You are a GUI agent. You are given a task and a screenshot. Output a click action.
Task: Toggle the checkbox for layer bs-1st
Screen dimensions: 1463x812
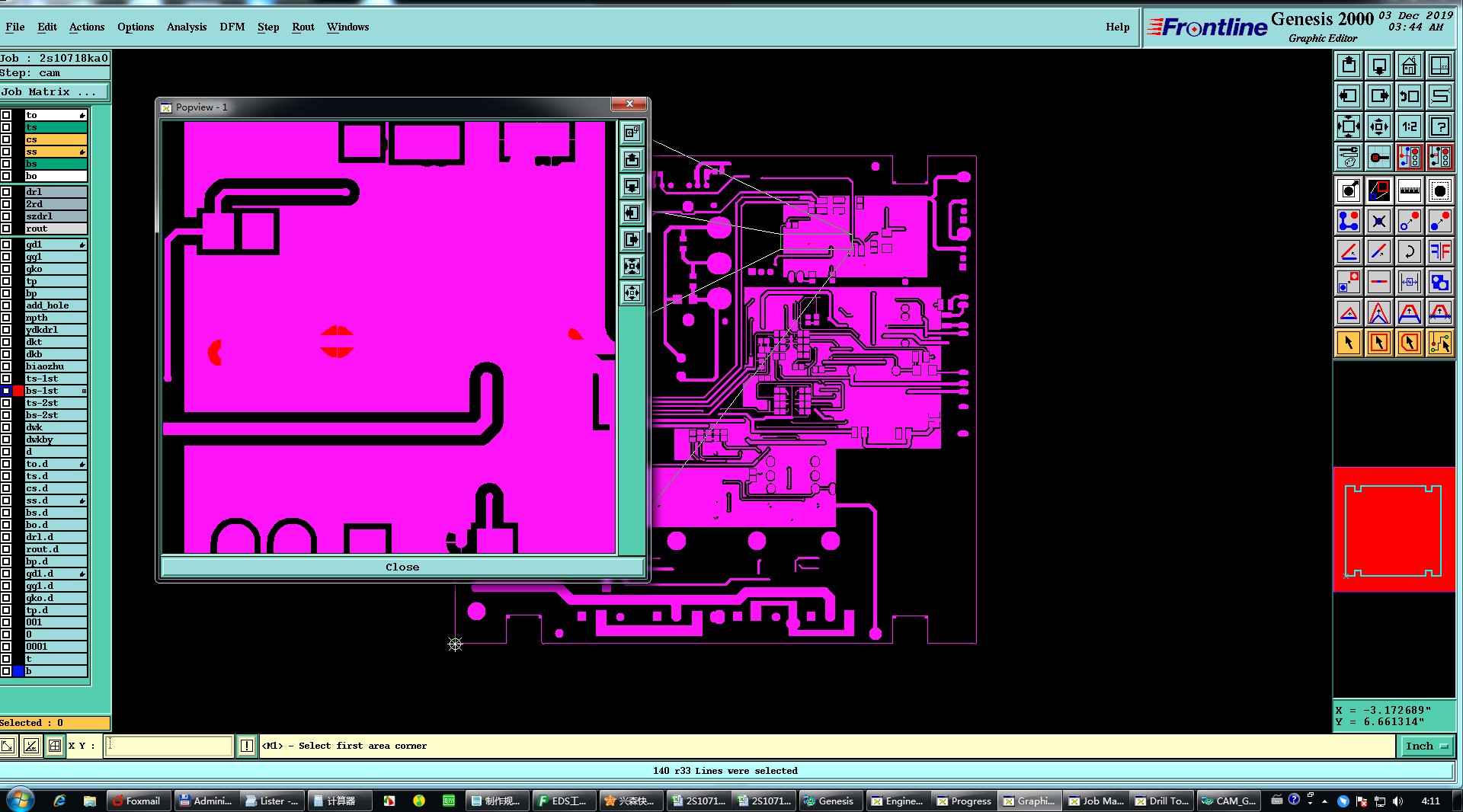[x=6, y=391]
